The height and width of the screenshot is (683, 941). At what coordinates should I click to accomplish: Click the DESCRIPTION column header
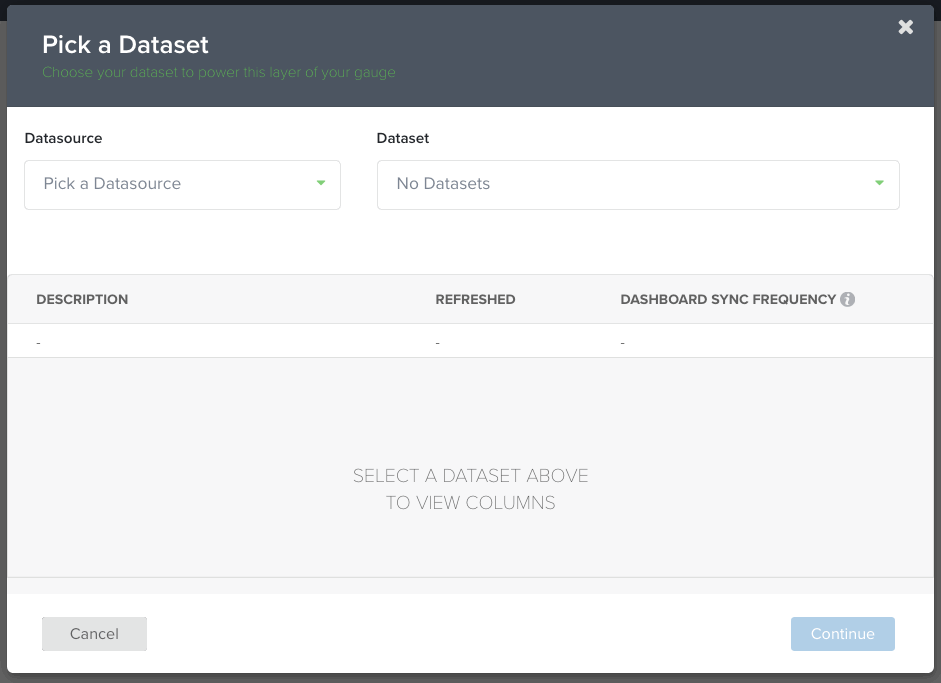(x=82, y=299)
